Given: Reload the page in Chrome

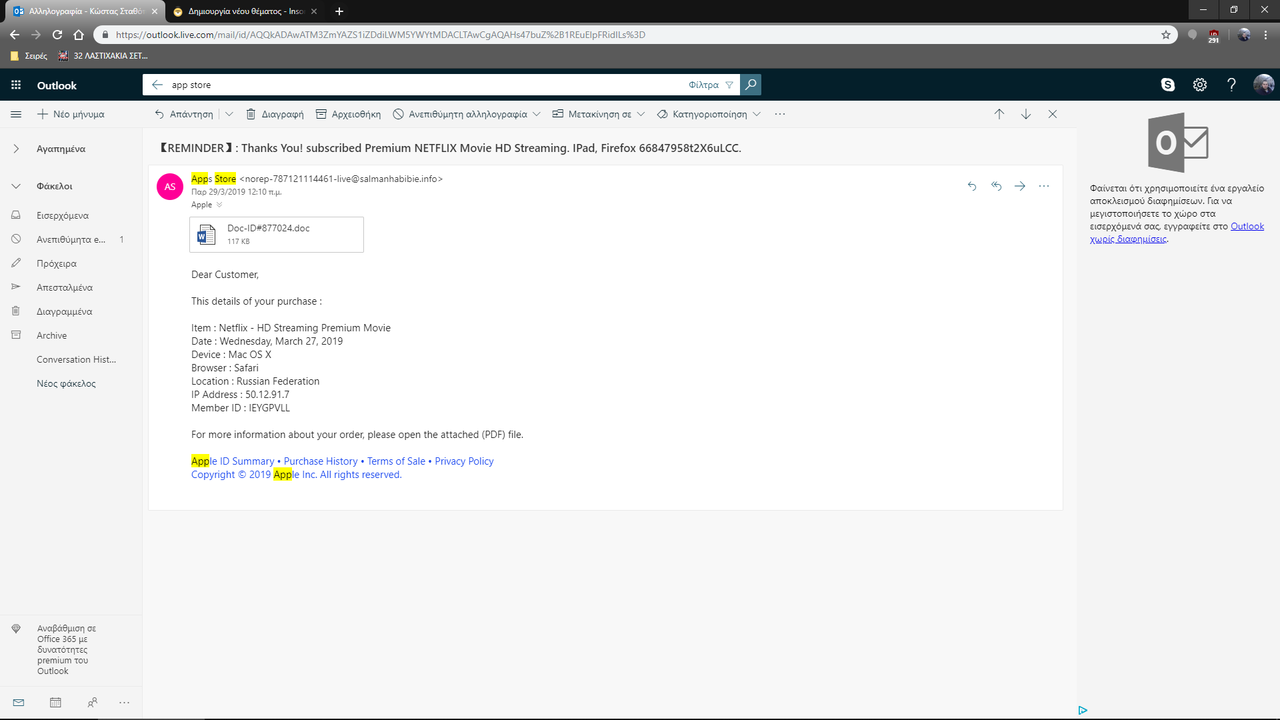Looking at the screenshot, I should pyautogui.click(x=58, y=34).
